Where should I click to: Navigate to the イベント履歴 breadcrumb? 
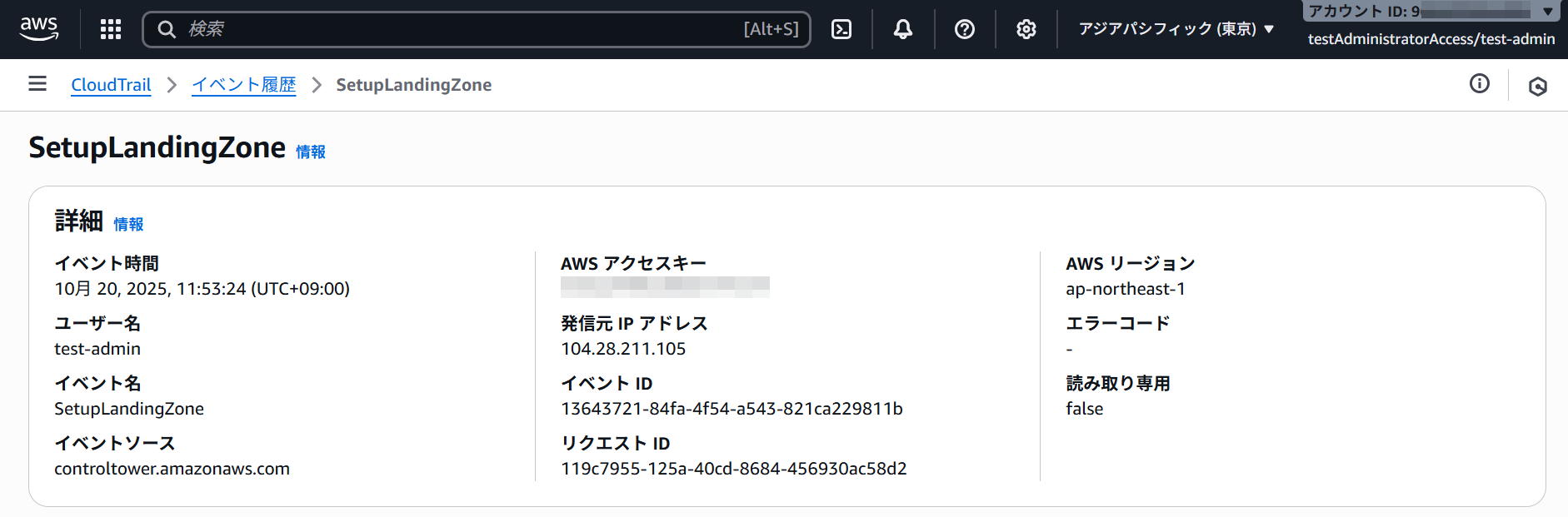coord(243,85)
